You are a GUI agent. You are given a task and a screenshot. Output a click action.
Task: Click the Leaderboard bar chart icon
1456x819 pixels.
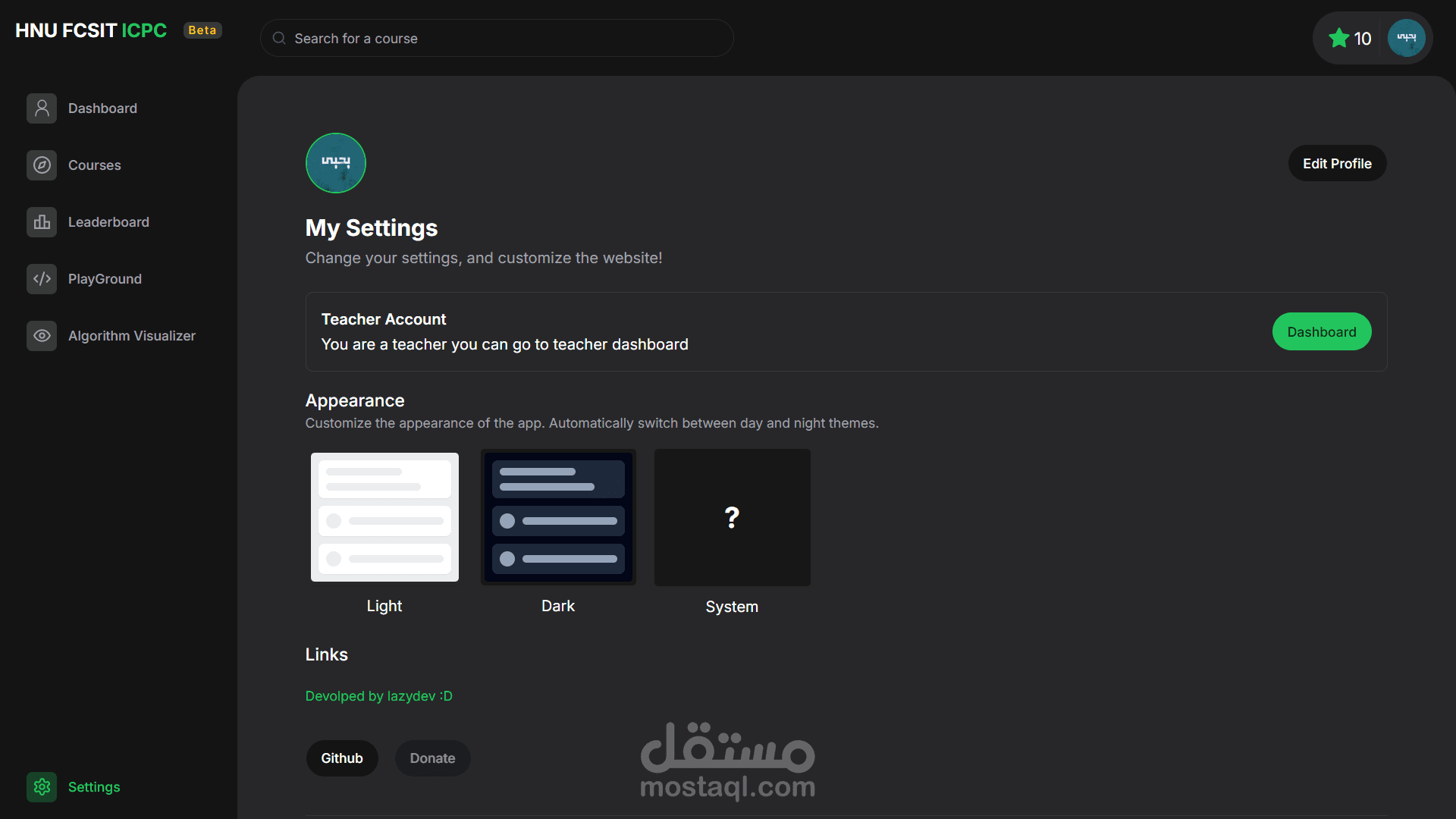42,222
